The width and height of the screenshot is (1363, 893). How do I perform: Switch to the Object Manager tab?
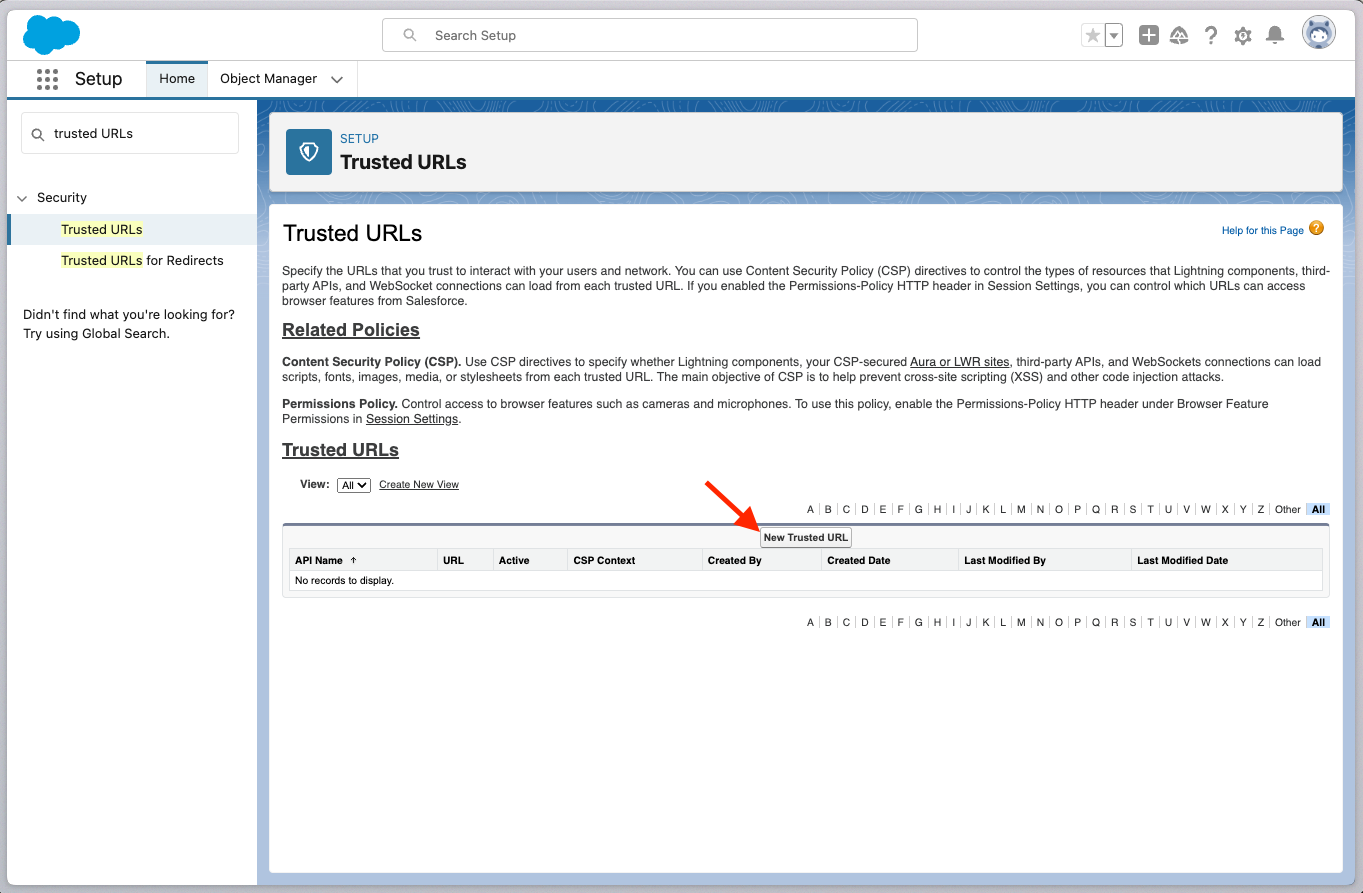click(x=268, y=79)
